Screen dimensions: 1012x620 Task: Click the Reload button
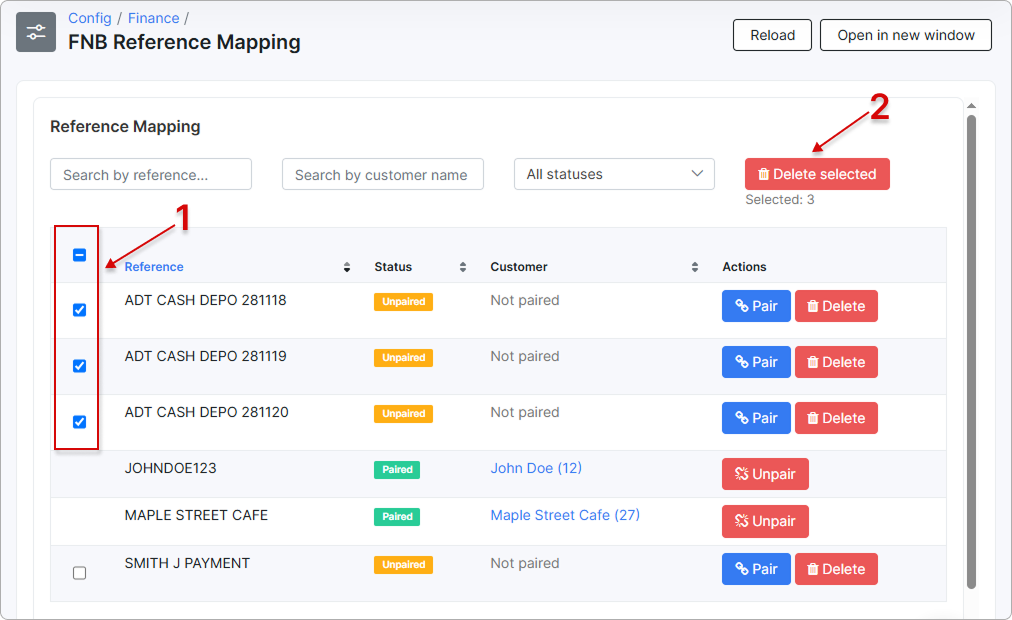click(772, 35)
